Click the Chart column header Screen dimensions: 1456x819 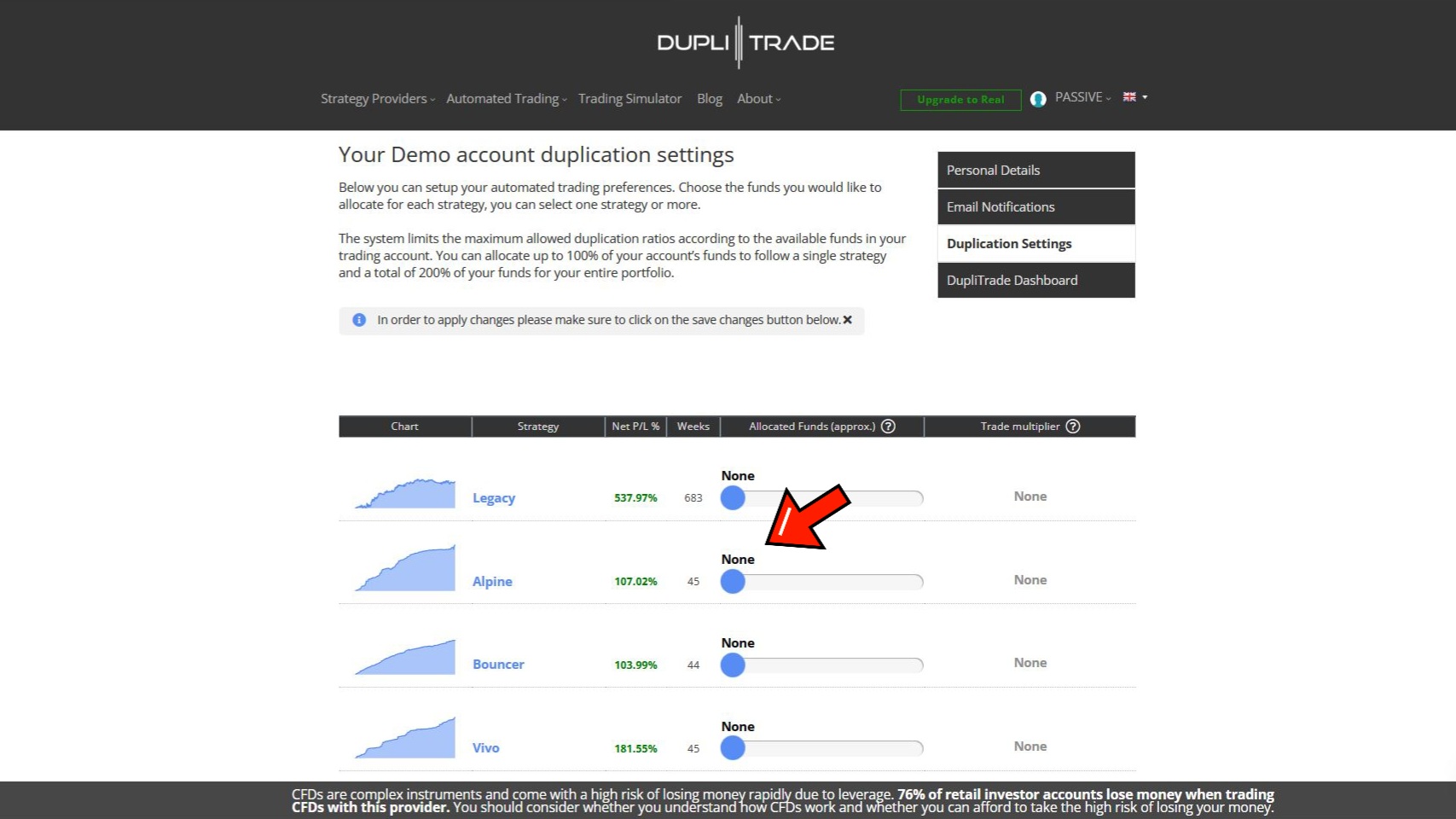(x=405, y=427)
